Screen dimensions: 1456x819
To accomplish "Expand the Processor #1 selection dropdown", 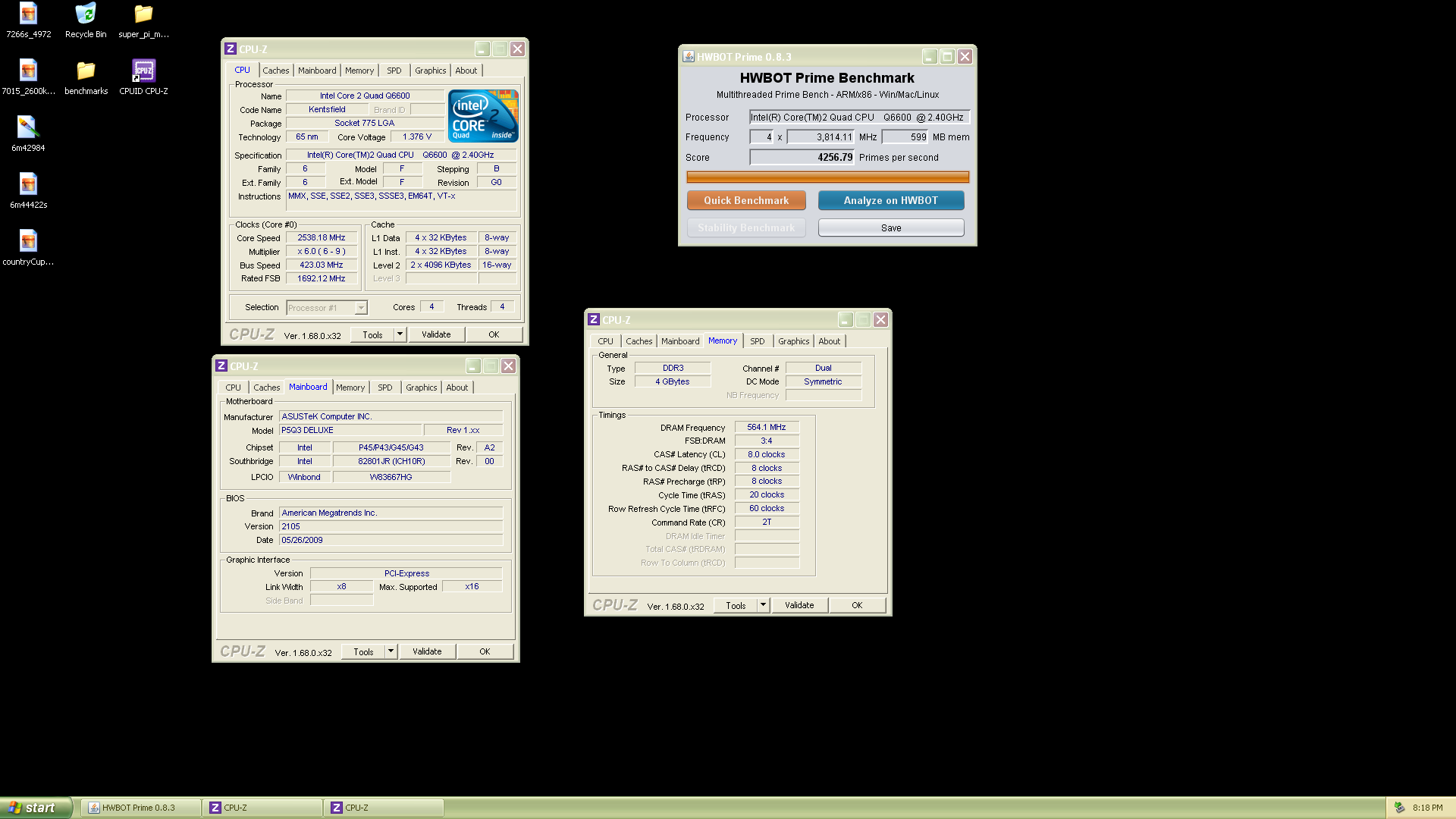I will pos(361,308).
